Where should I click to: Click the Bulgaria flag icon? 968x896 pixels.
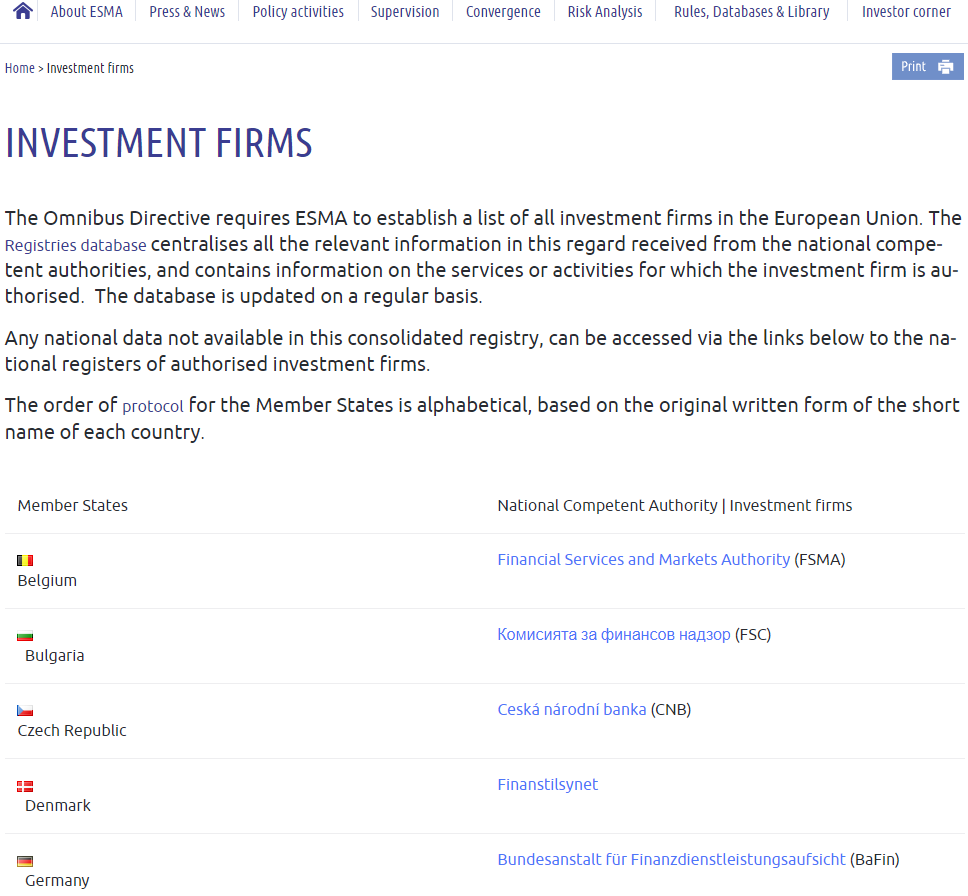(x=25, y=636)
